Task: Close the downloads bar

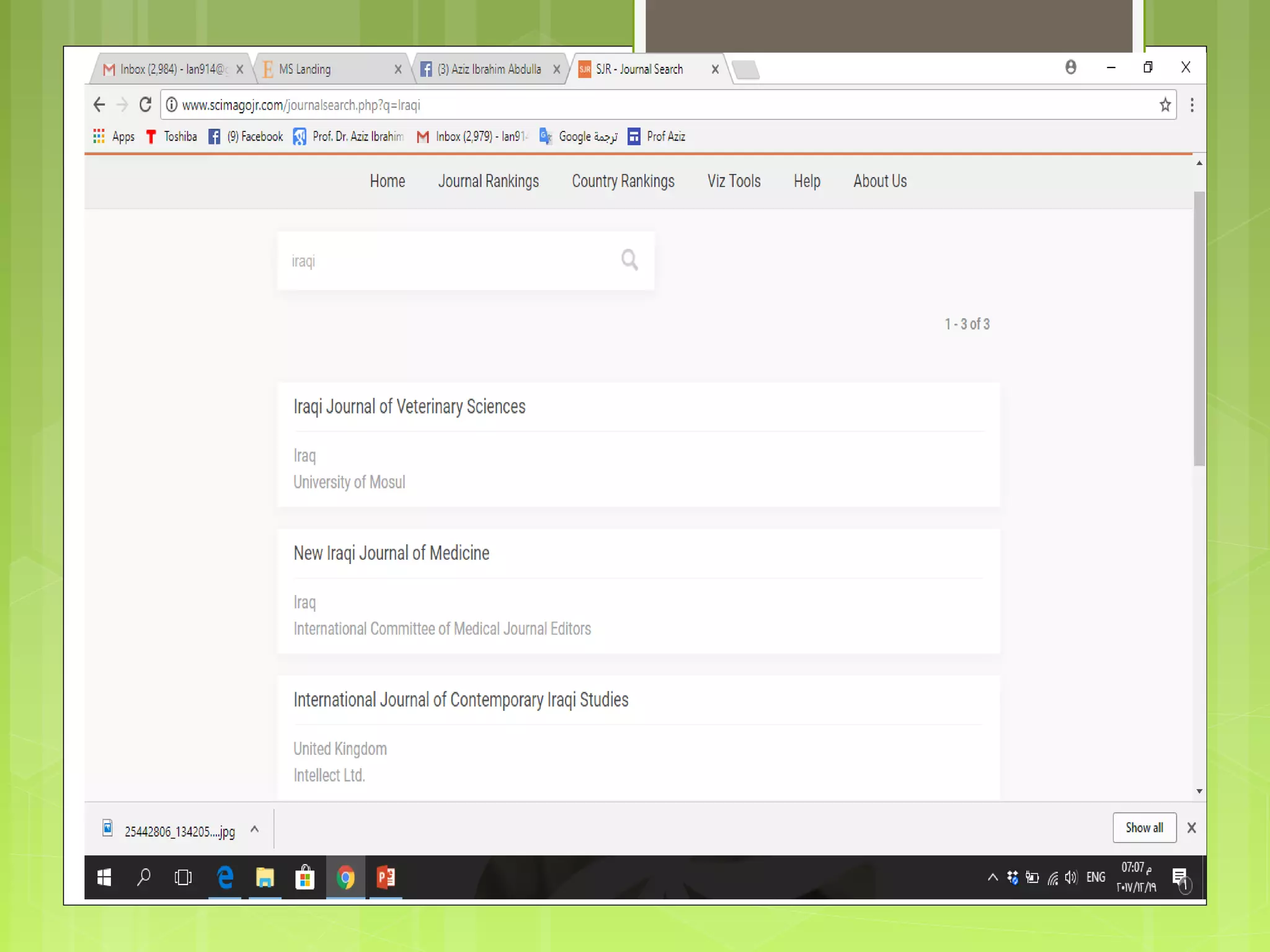Action: click(x=1191, y=827)
